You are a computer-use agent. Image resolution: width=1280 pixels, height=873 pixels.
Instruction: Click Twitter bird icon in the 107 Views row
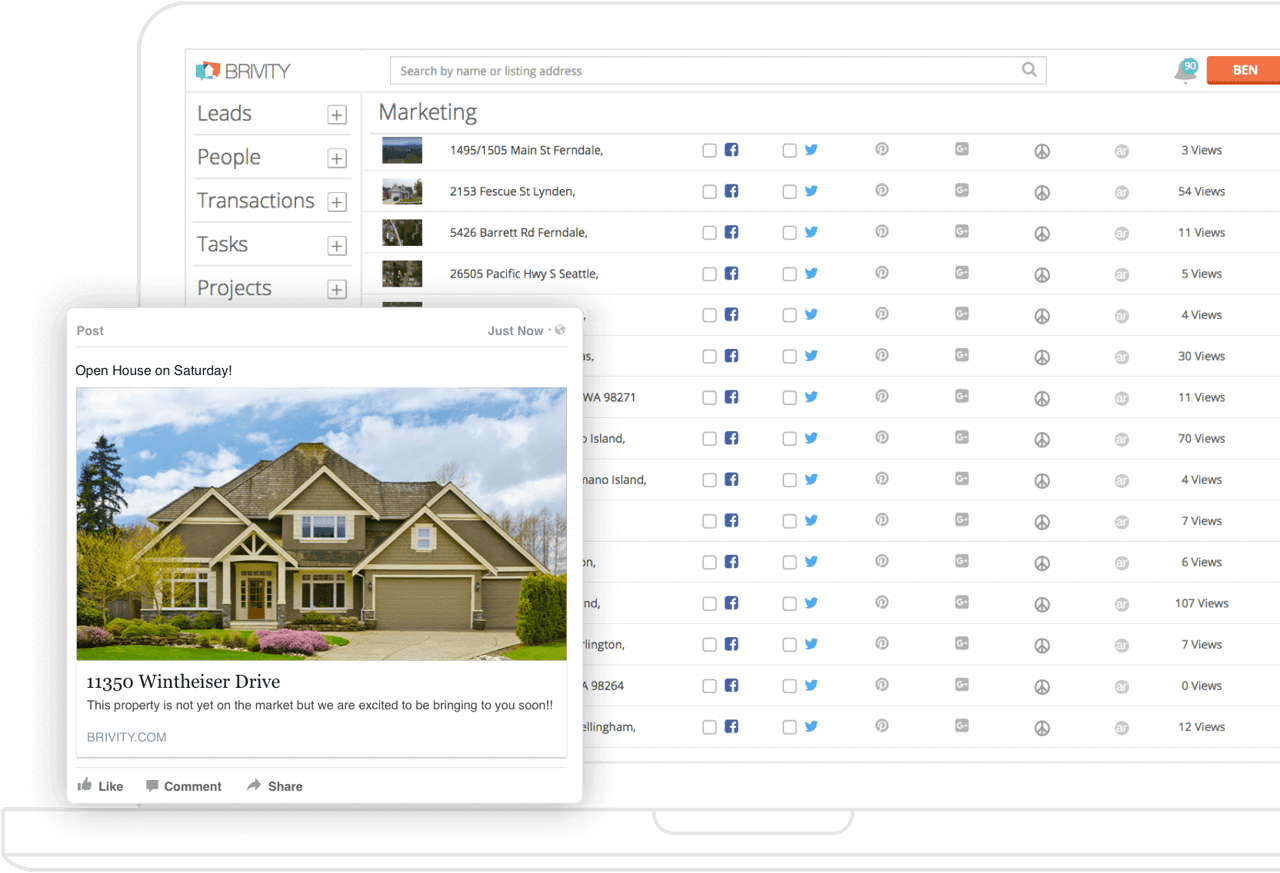point(811,603)
